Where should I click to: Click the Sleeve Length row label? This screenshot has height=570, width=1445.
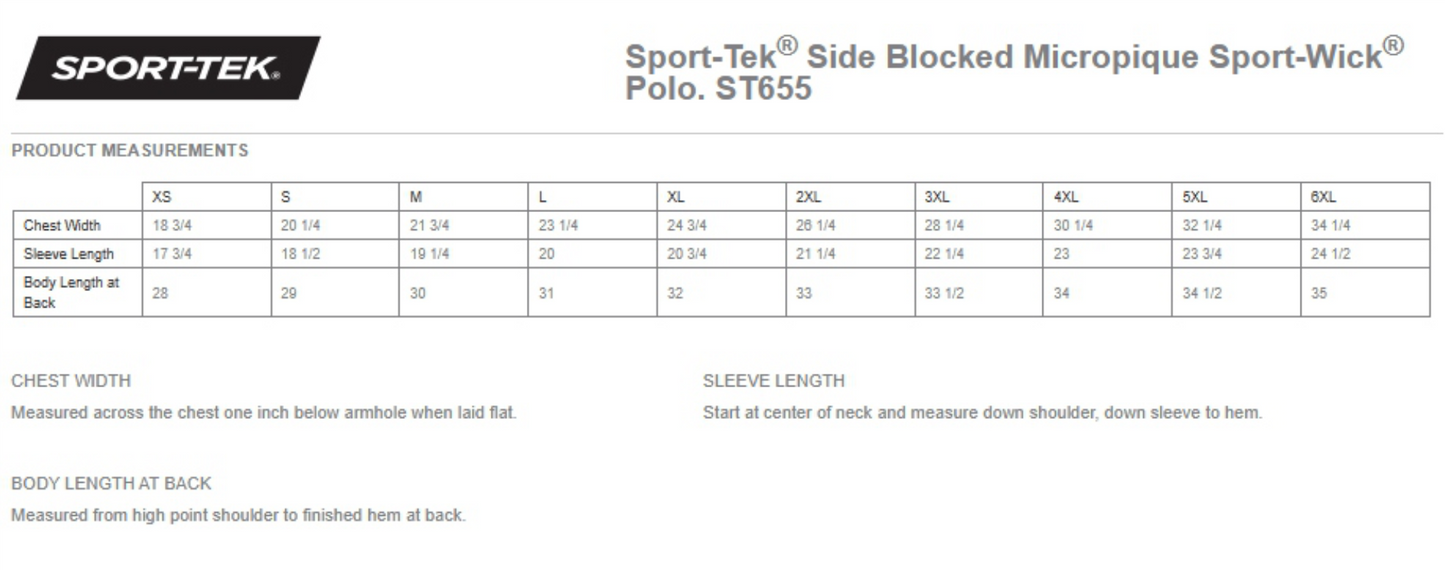point(68,254)
